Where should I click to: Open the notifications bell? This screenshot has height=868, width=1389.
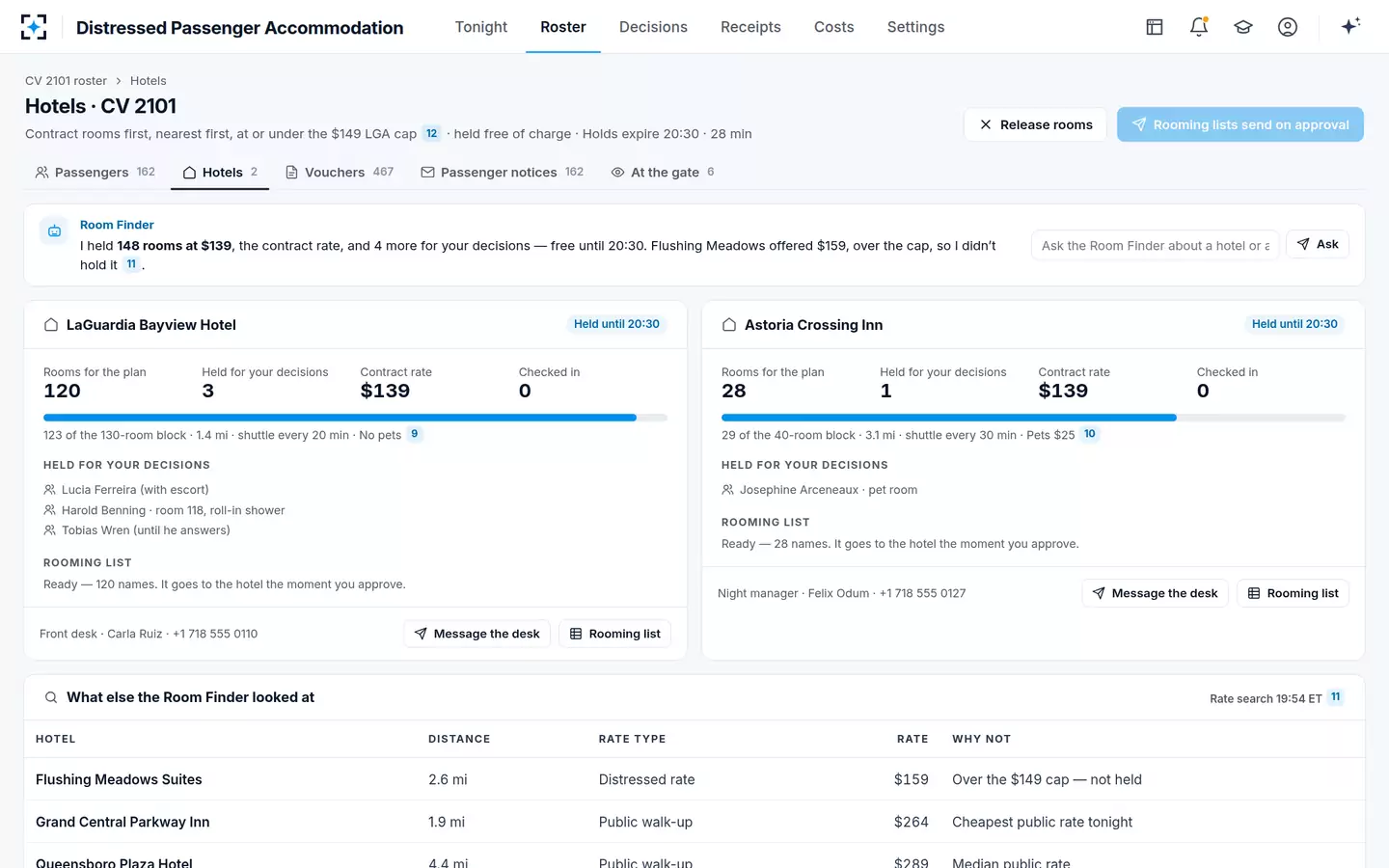1199,27
